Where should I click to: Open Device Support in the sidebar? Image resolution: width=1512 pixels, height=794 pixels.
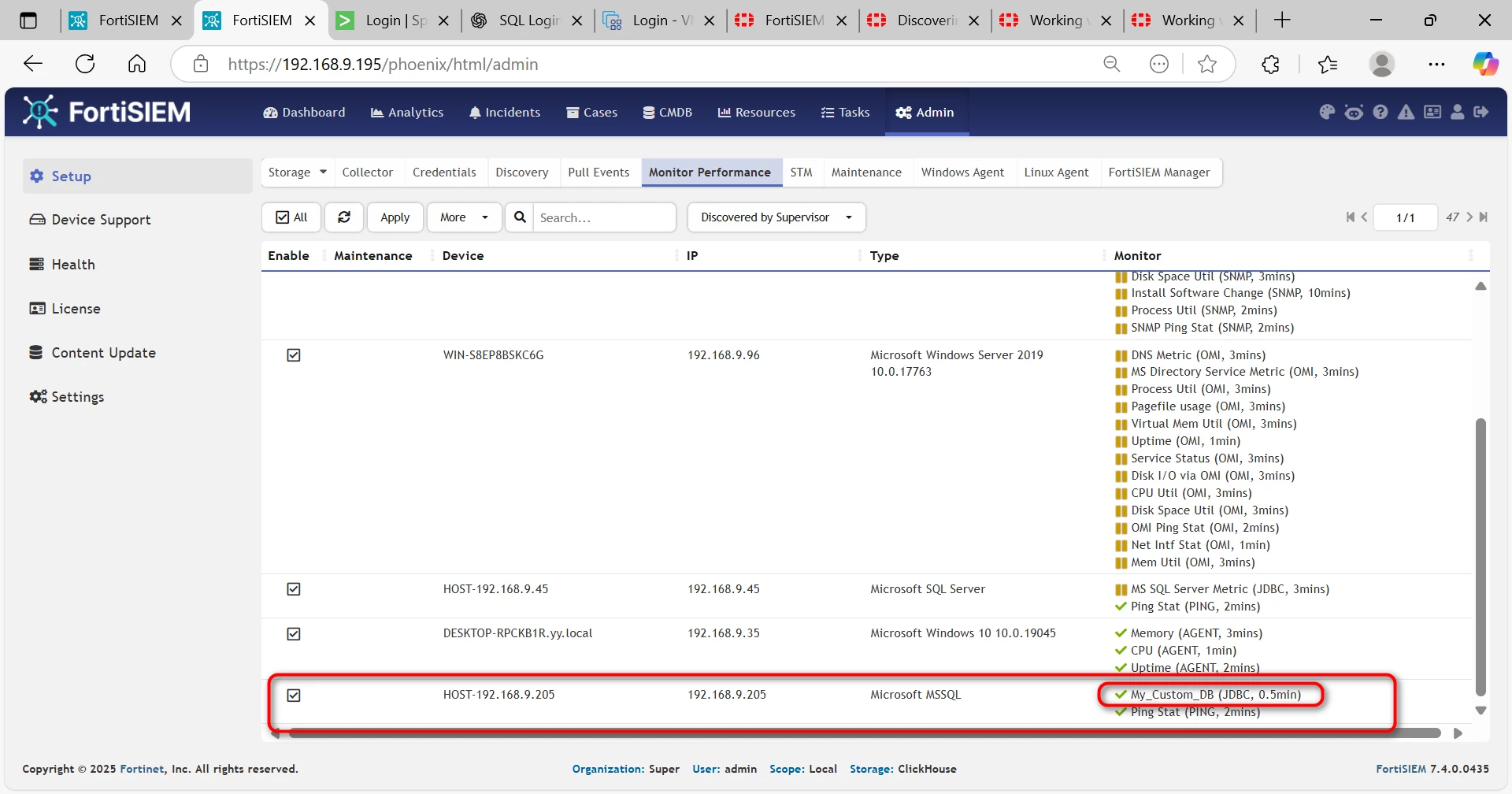(x=91, y=220)
